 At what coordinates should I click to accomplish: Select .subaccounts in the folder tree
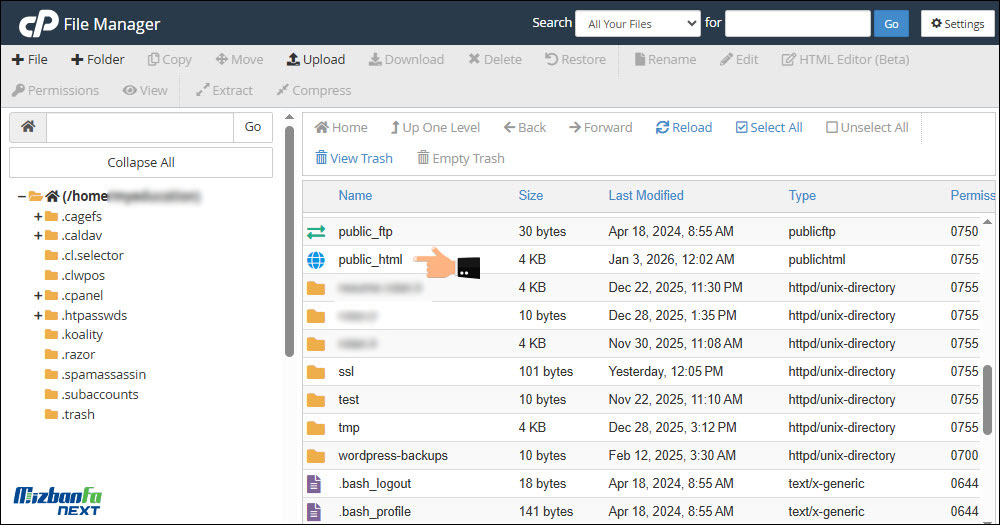pyautogui.click(x=99, y=394)
